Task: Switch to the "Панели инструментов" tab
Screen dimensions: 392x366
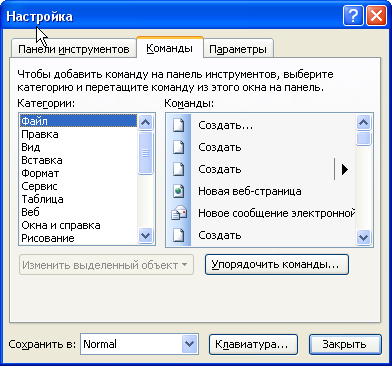Action: (73, 49)
